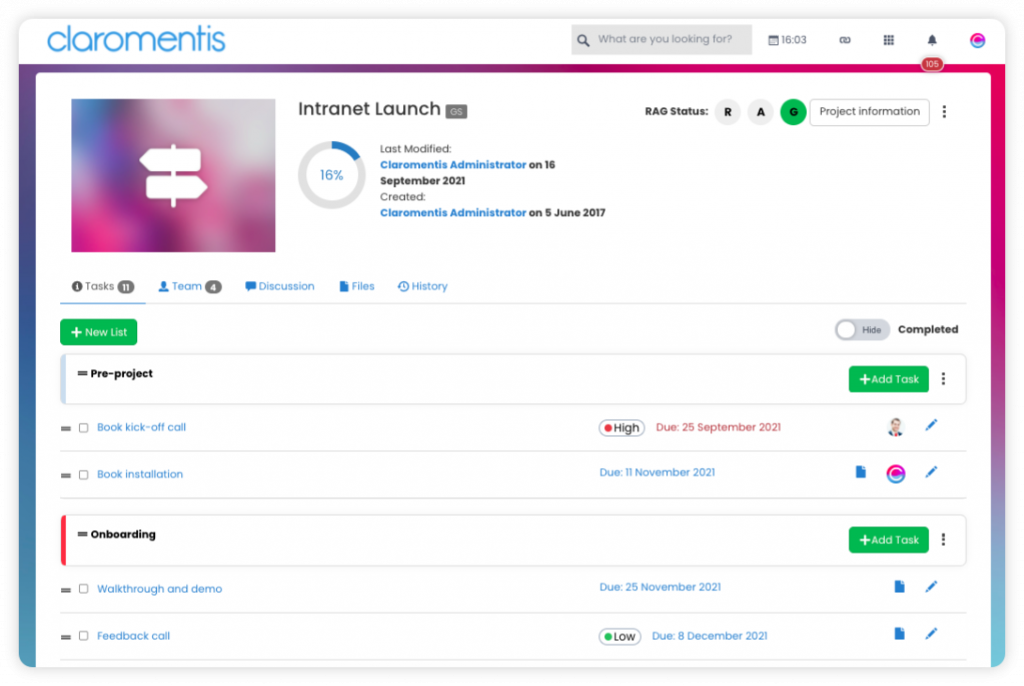The height and width of the screenshot is (686, 1024).
Task: Click the Project information button
Action: coord(869,112)
